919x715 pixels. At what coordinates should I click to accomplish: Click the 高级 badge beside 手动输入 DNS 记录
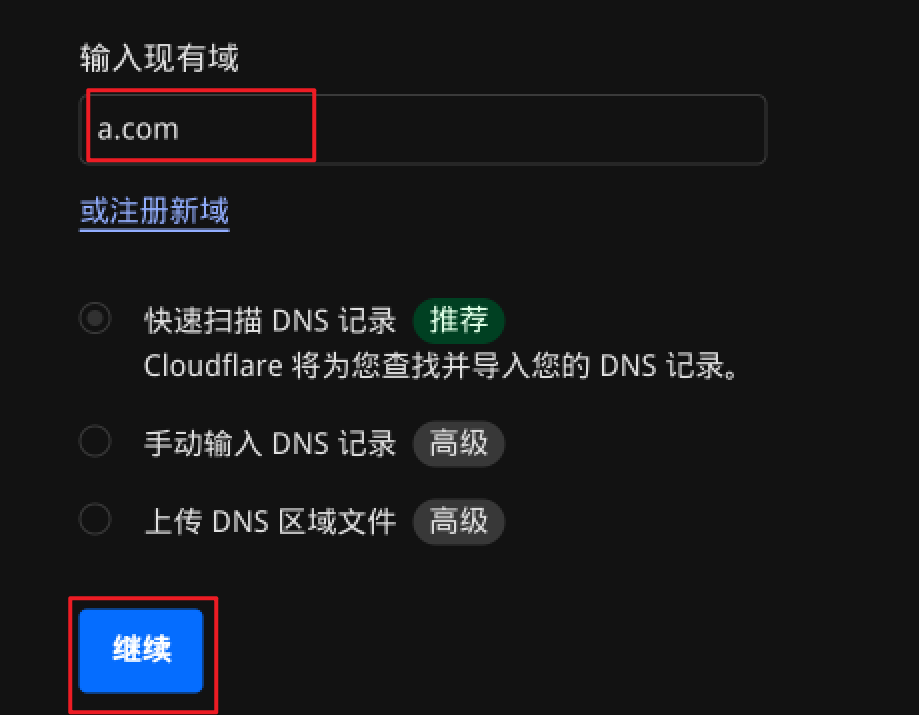point(458,444)
